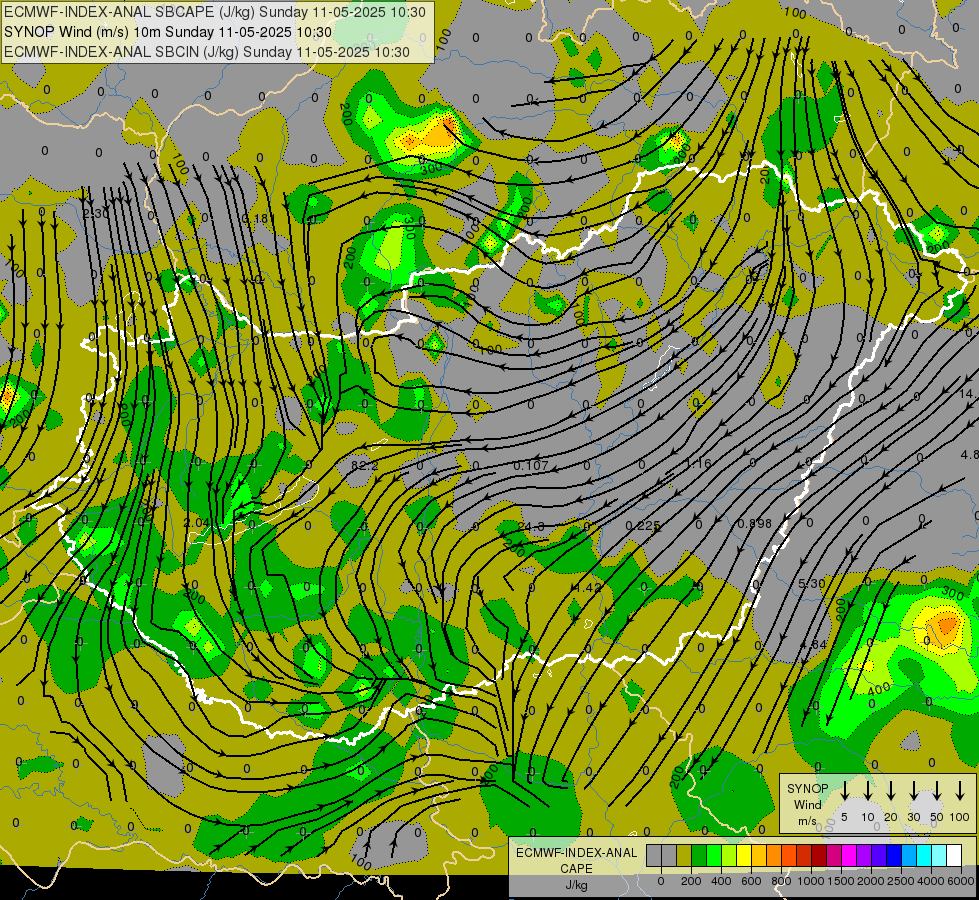This screenshot has height=900, width=979.
Task: Click the '2.30' value on the map
Action: point(96,214)
